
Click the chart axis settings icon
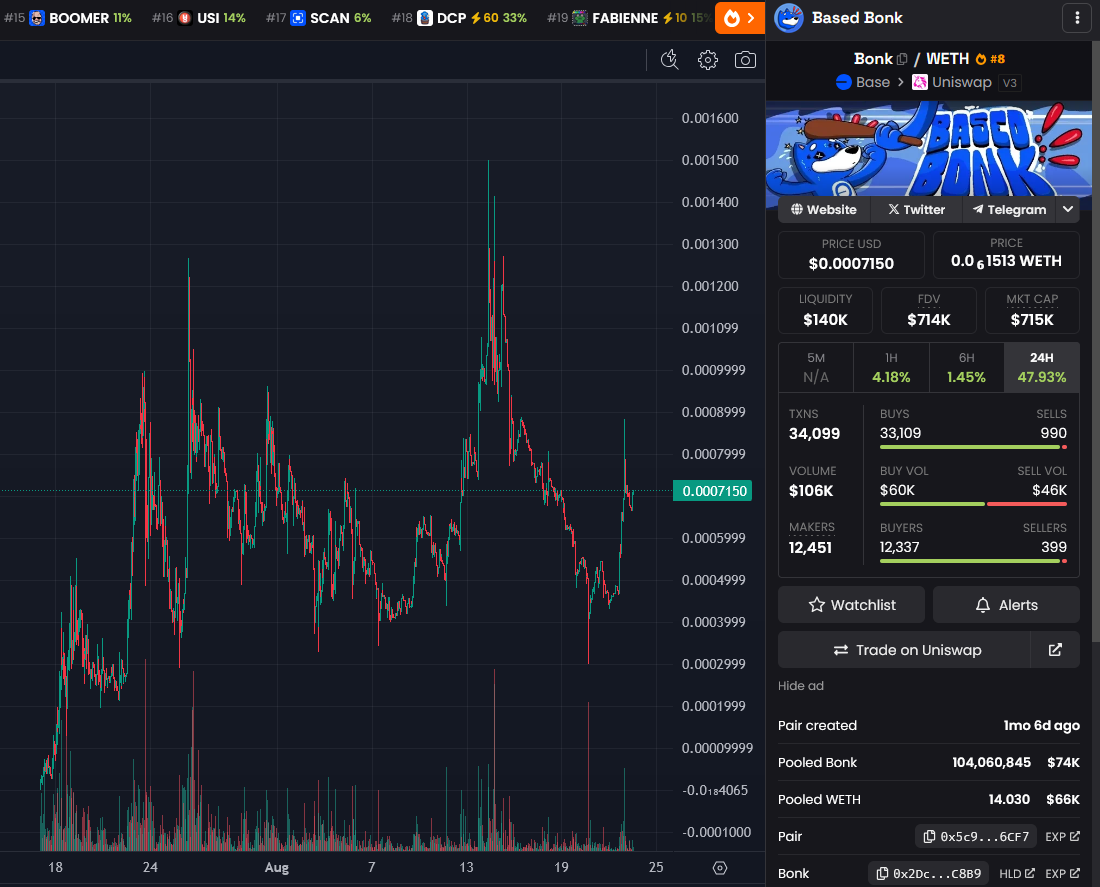coord(719,867)
